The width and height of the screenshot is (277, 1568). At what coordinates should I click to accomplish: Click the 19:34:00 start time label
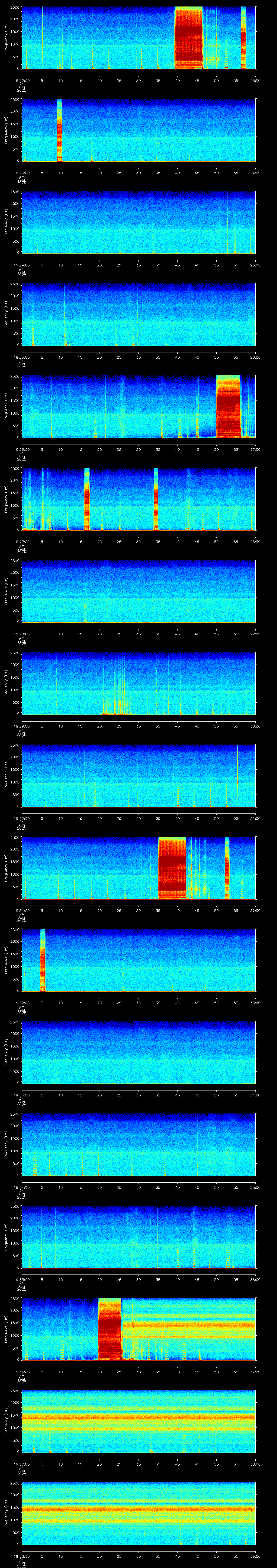coord(21,1187)
